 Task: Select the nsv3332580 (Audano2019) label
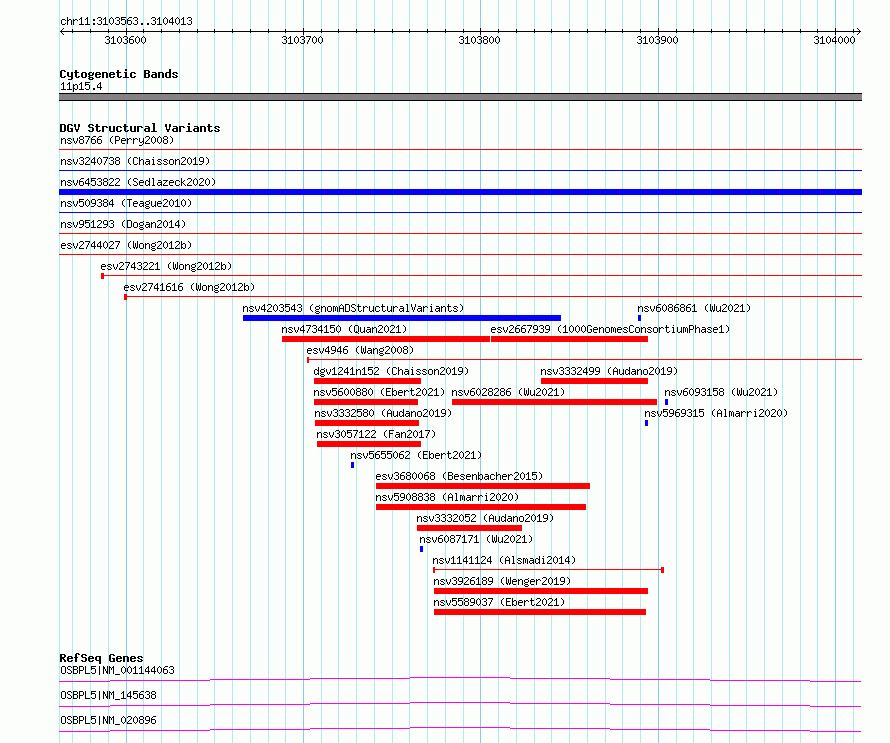point(383,413)
